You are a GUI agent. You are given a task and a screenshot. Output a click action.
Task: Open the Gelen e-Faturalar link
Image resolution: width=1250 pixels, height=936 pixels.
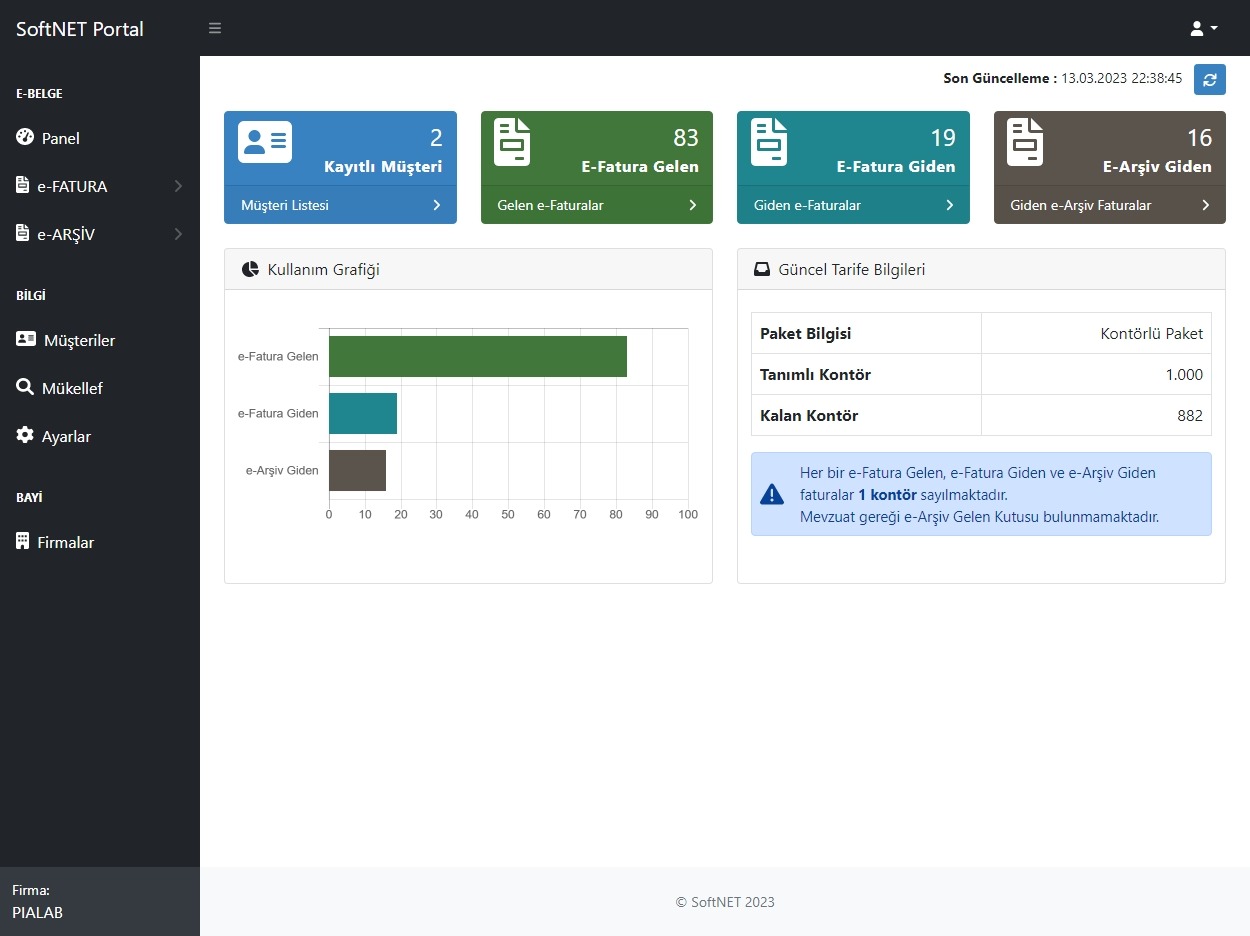(550, 205)
